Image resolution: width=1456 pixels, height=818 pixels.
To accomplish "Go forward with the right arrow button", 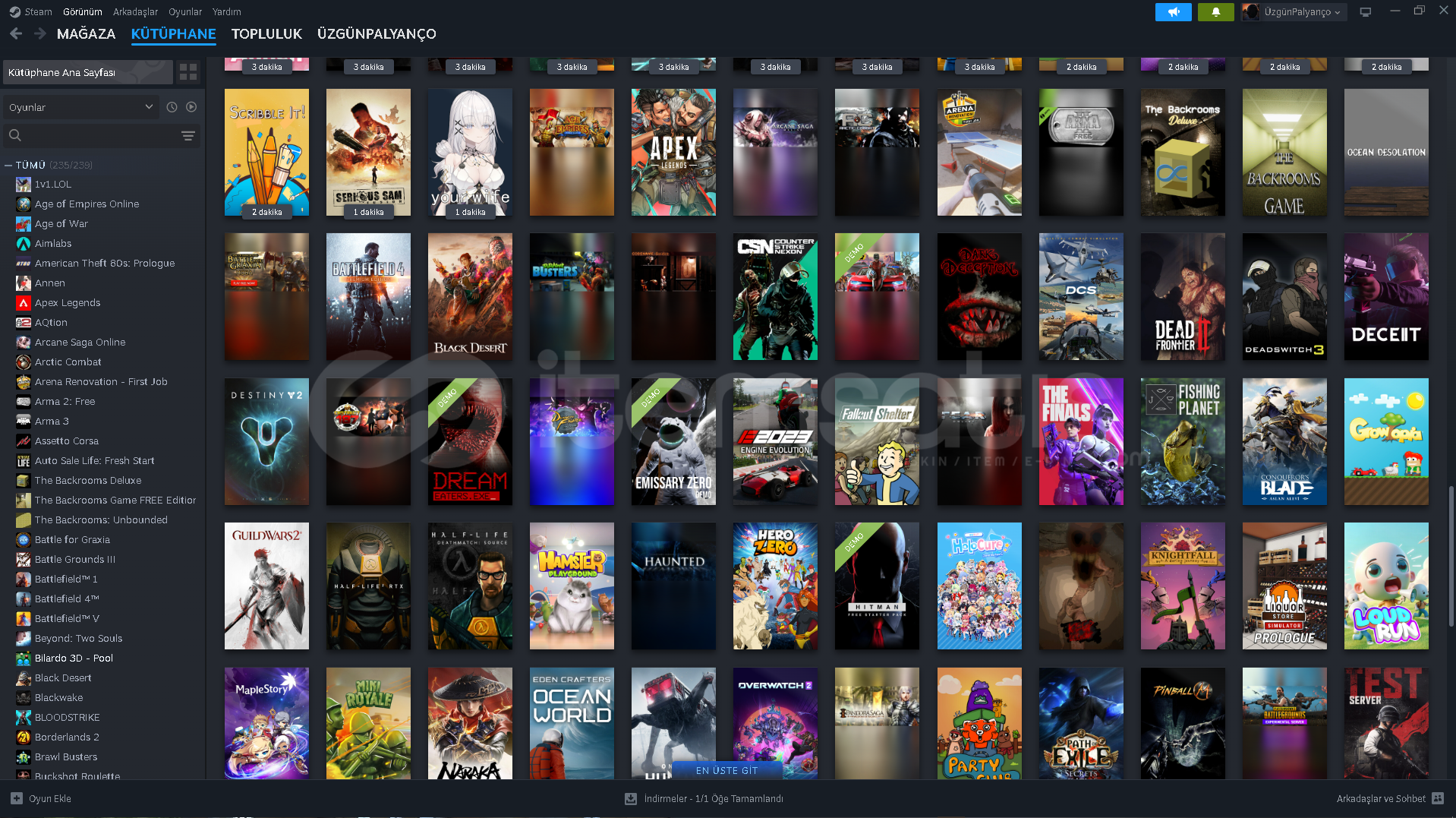I will tap(40, 33).
